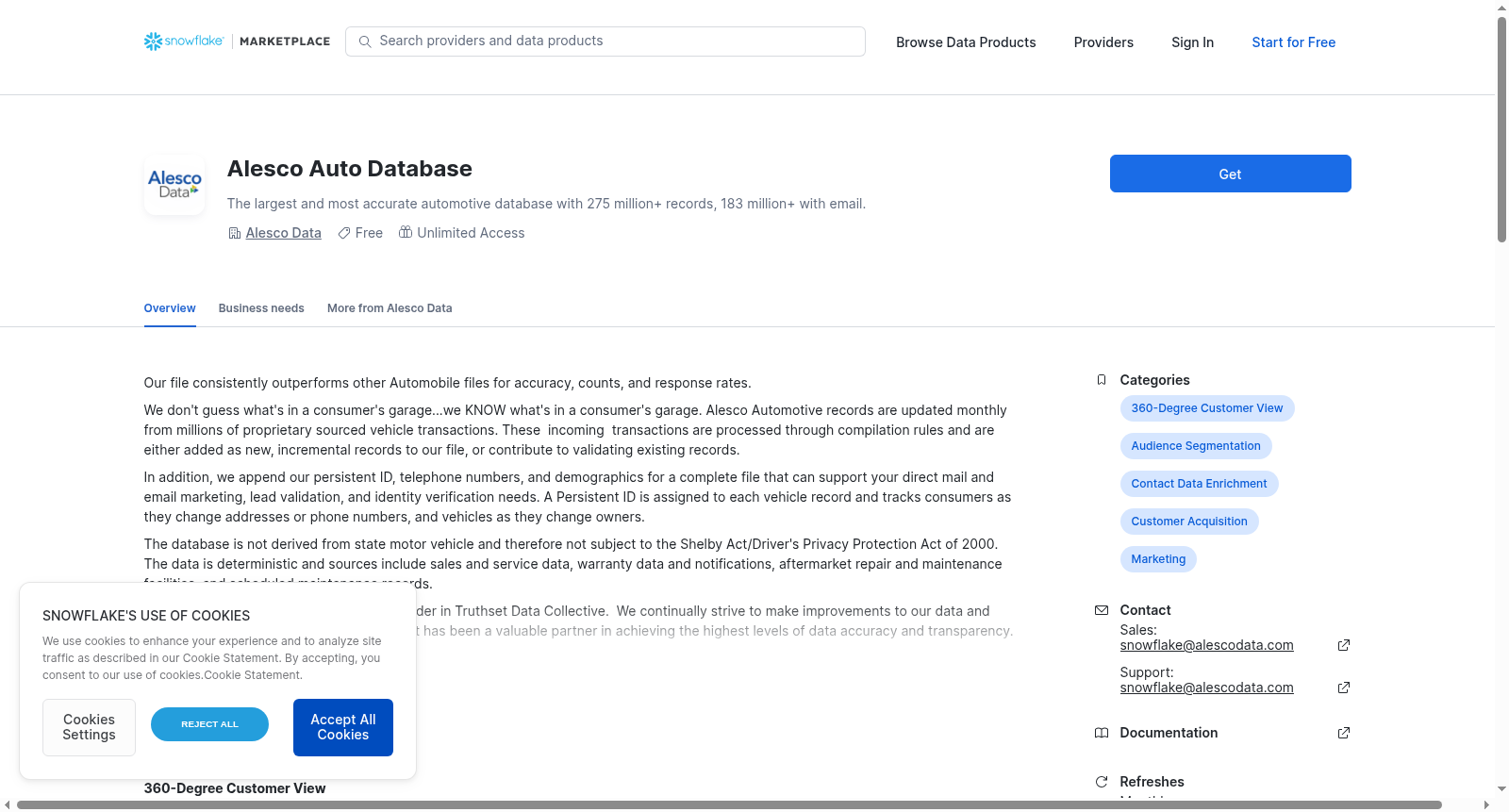Open Browse Data Products menu
Image resolution: width=1509 pixels, height=812 pixels.
(966, 42)
